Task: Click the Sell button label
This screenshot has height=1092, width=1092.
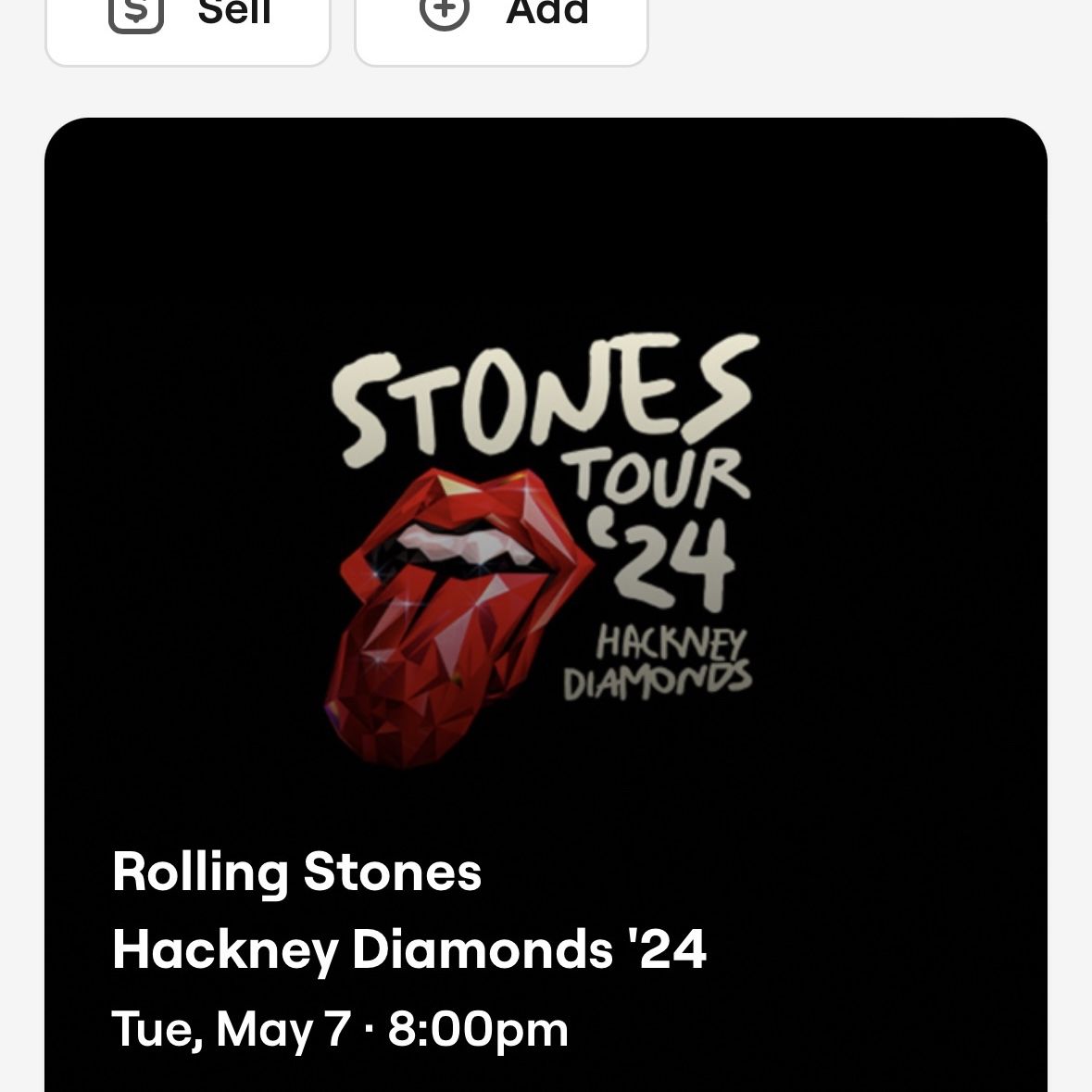Action: tap(234, 11)
